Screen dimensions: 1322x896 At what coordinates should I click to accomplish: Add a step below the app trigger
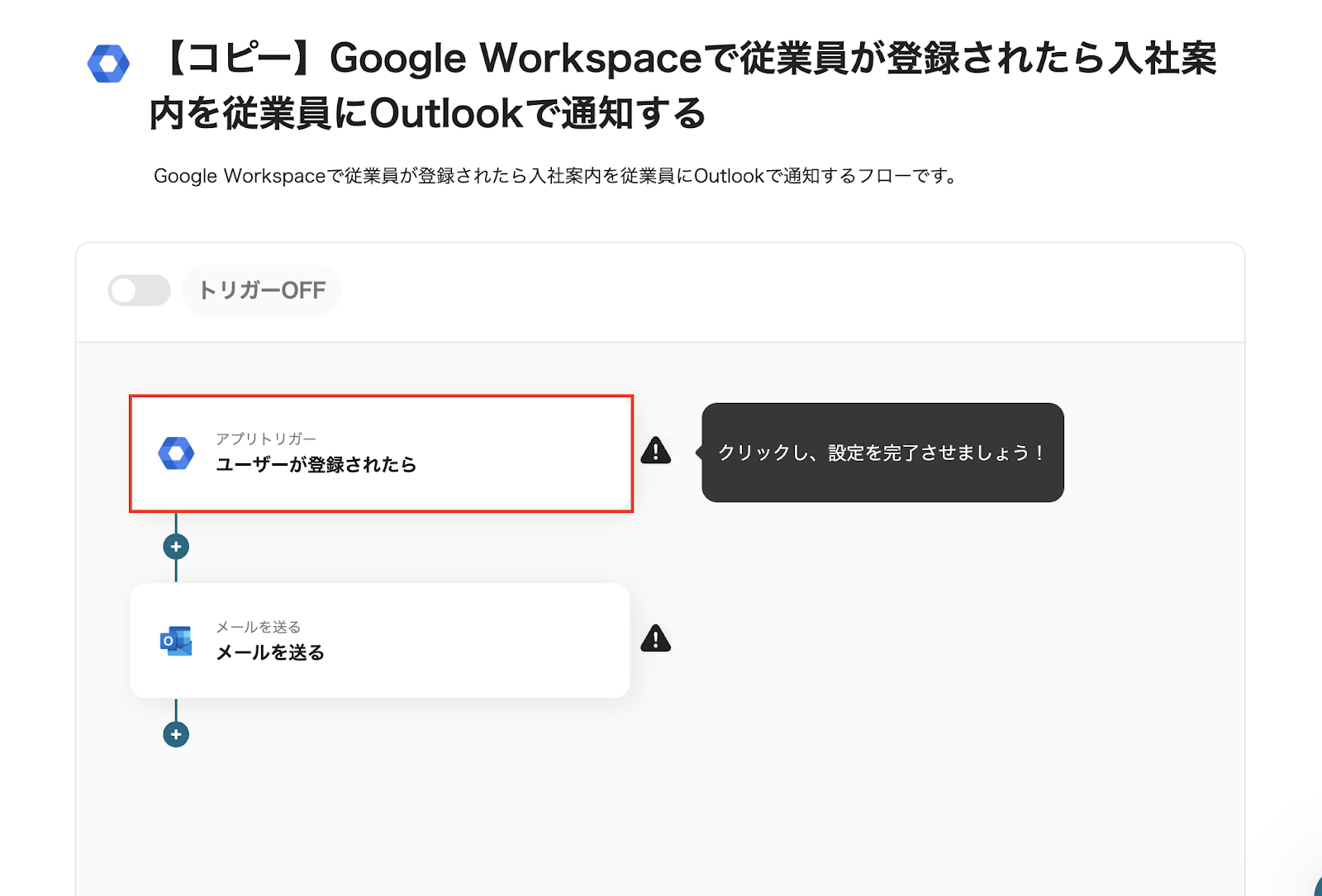[176, 547]
